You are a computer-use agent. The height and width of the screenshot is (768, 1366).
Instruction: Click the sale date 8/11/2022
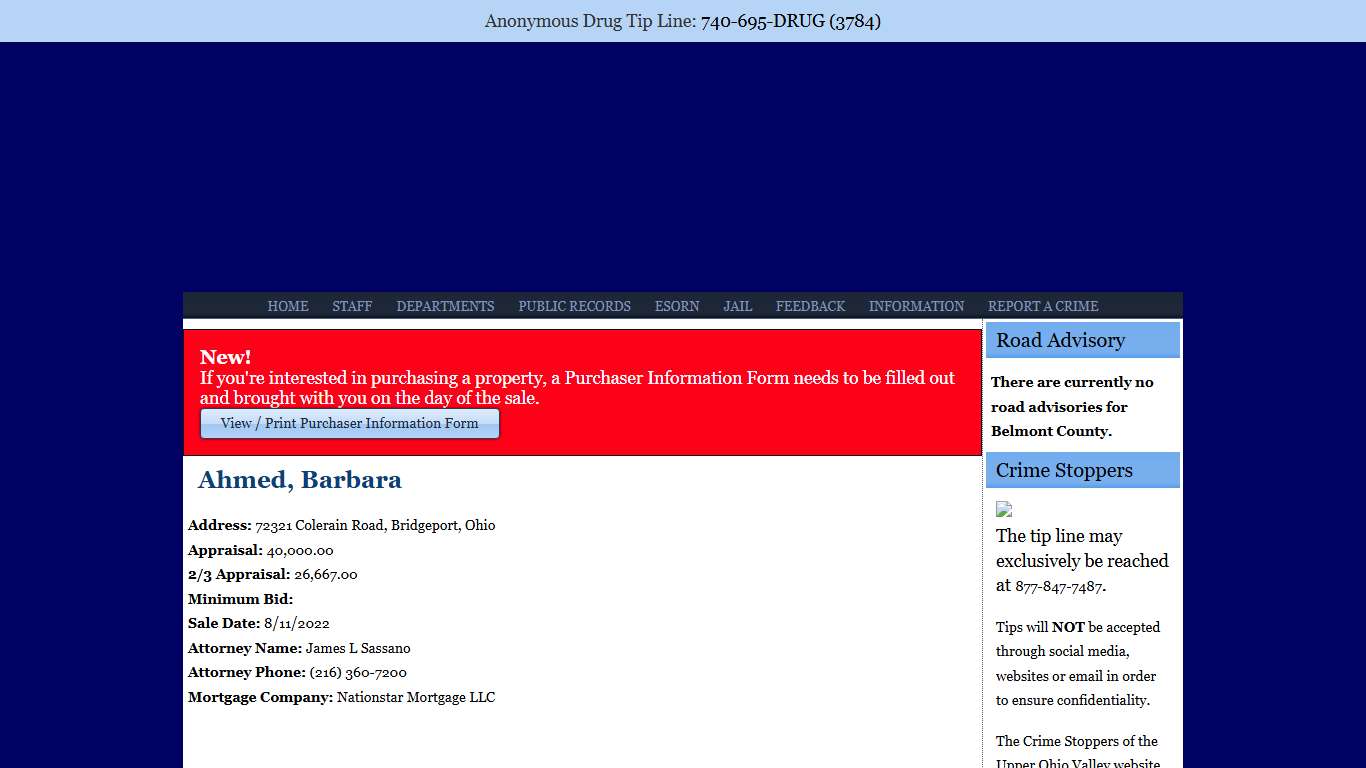(296, 624)
